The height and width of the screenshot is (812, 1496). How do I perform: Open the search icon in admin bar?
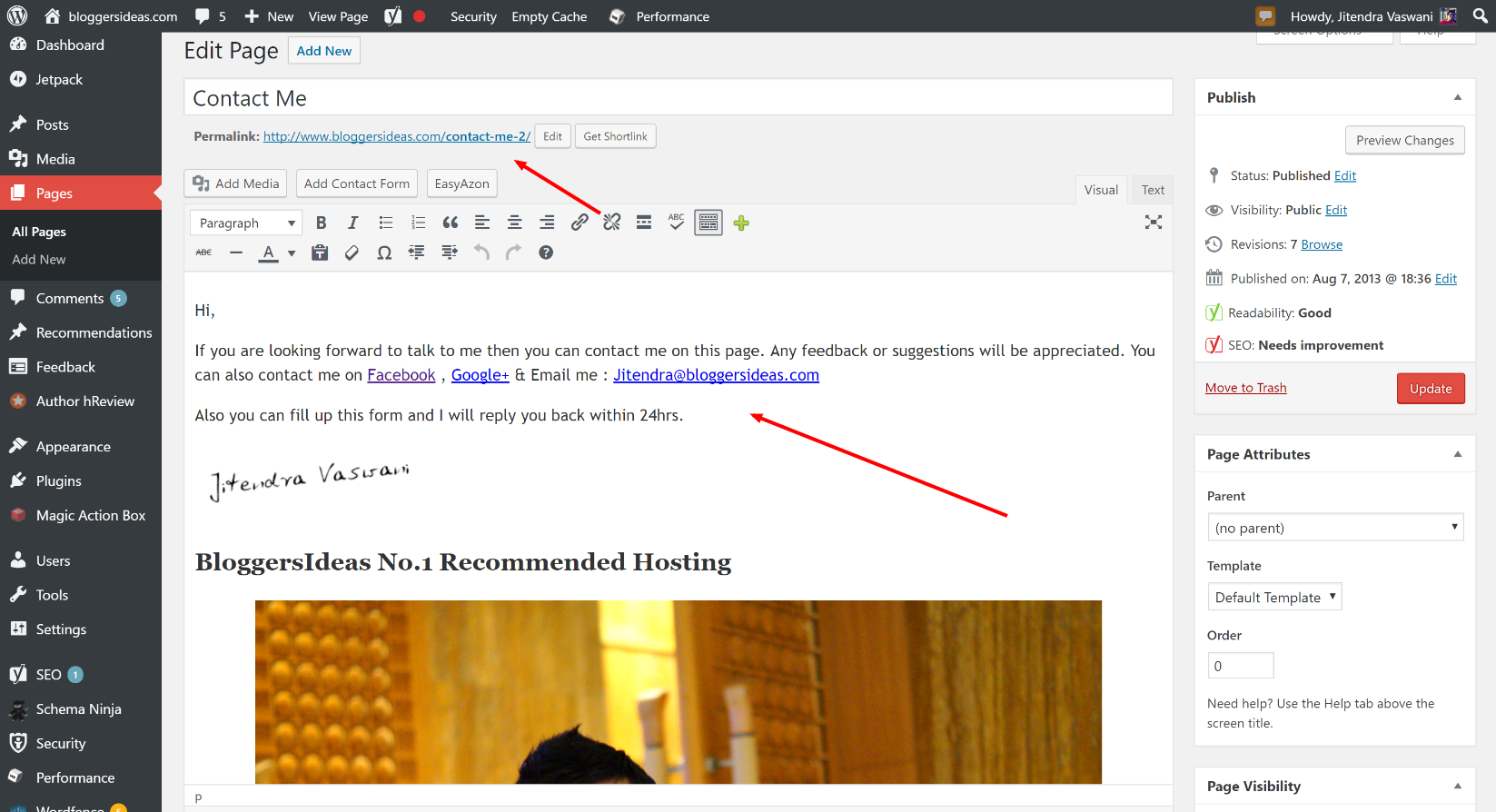[1480, 15]
